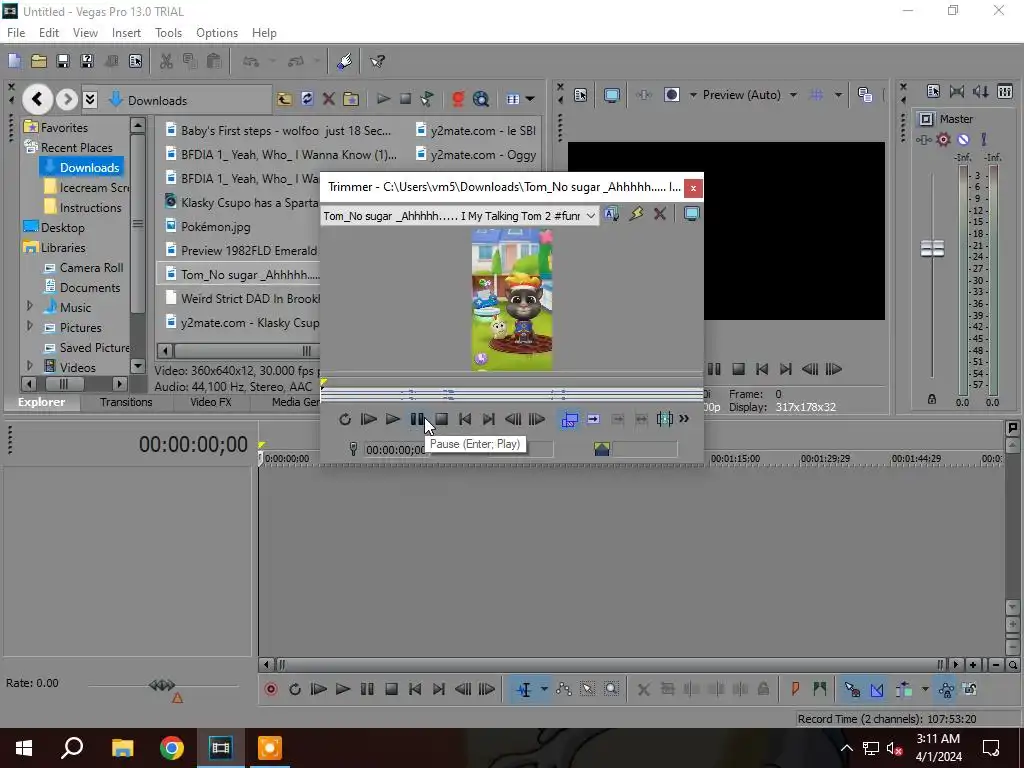The image size is (1024, 768).
Task: Open the Preview (Auto) quality dropdown
Action: (793, 95)
